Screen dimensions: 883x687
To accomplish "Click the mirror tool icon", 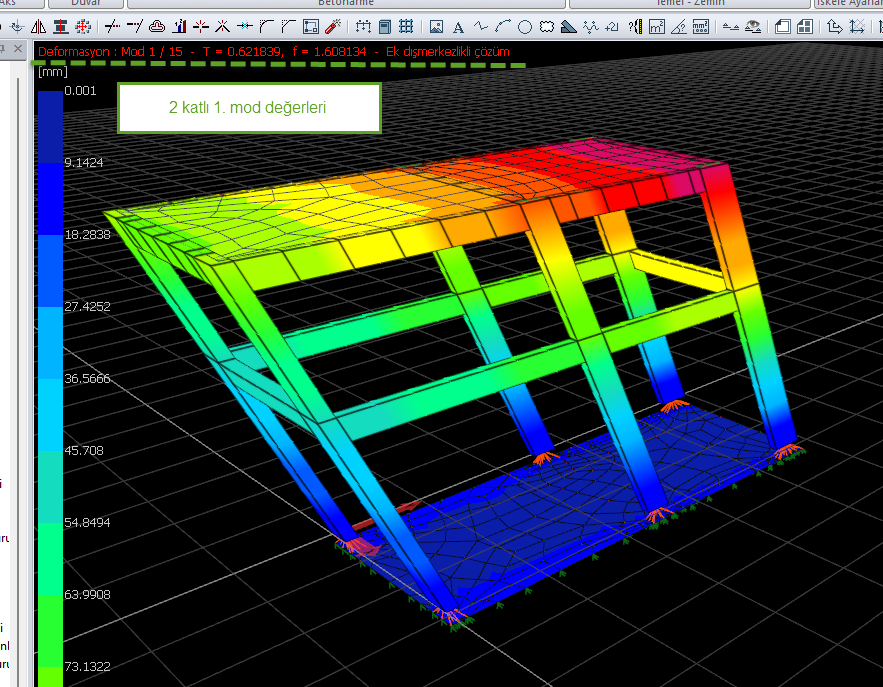I will coord(38,26).
